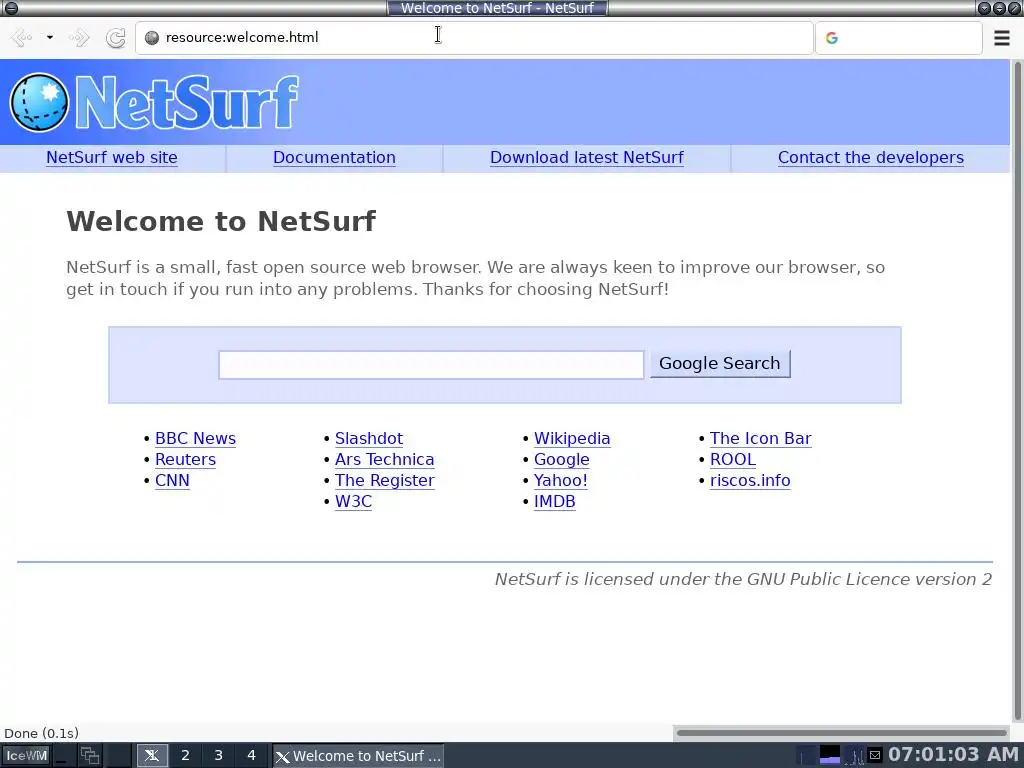The image size is (1024, 768).
Task: Click the memory monitor in system tray
Action: click(x=830, y=756)
